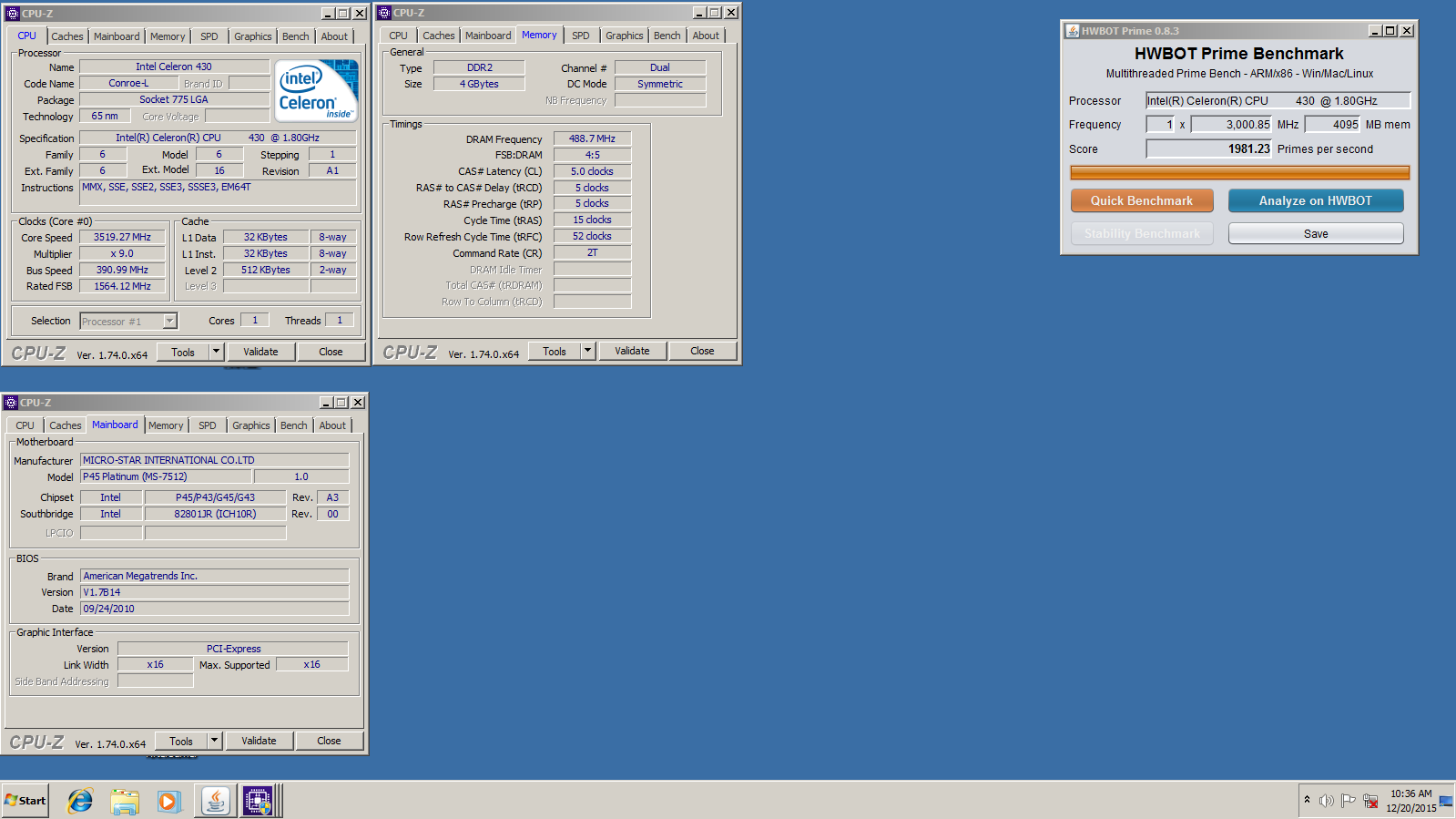Minimize the HWBOT Prime window

[1375, 31]
